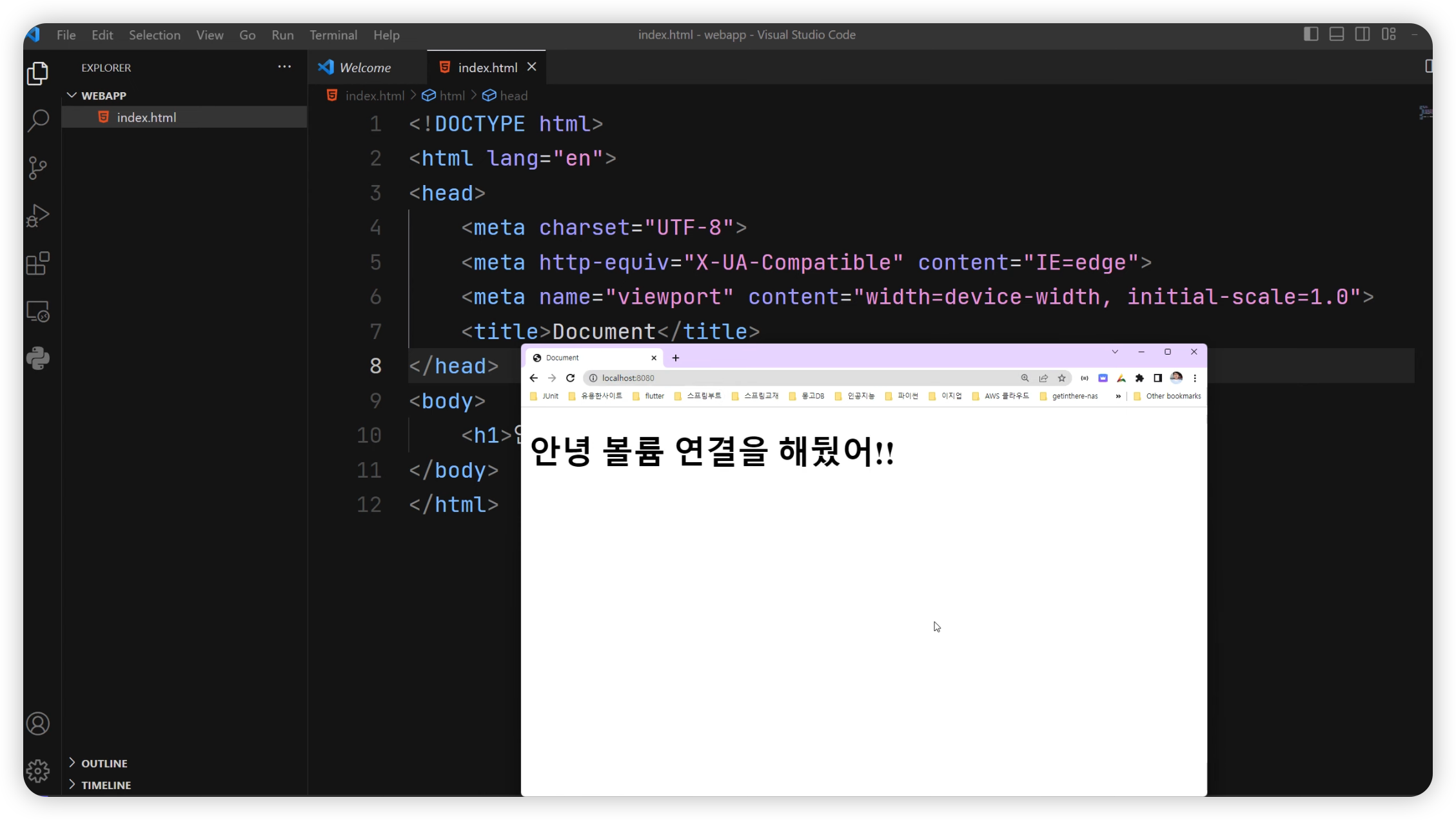The image size is (1456, 820).
Task: Toggle the secondary side bar layout
Action: [x=1363, y=34]
